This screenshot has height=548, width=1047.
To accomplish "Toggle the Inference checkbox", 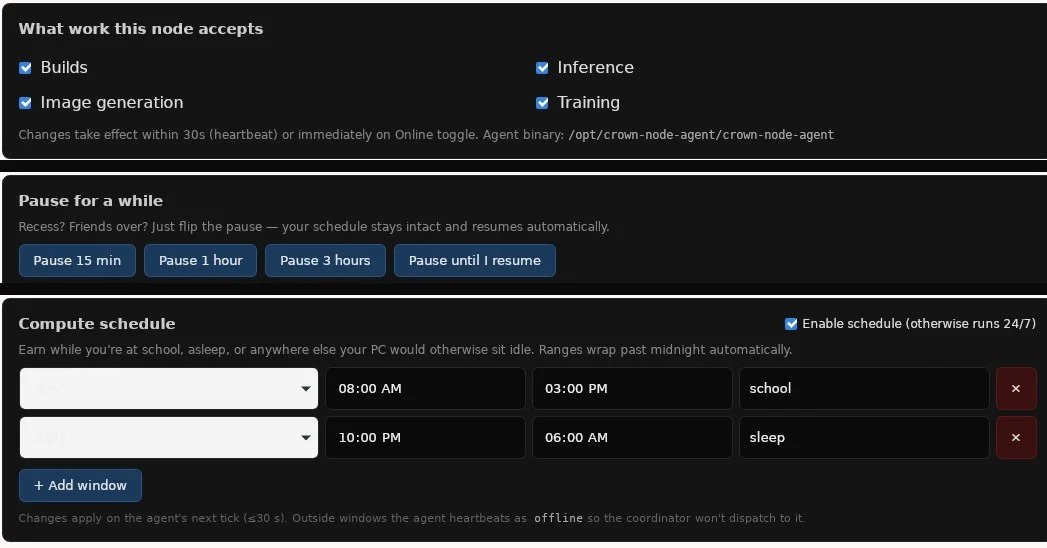I will (542, 68).
